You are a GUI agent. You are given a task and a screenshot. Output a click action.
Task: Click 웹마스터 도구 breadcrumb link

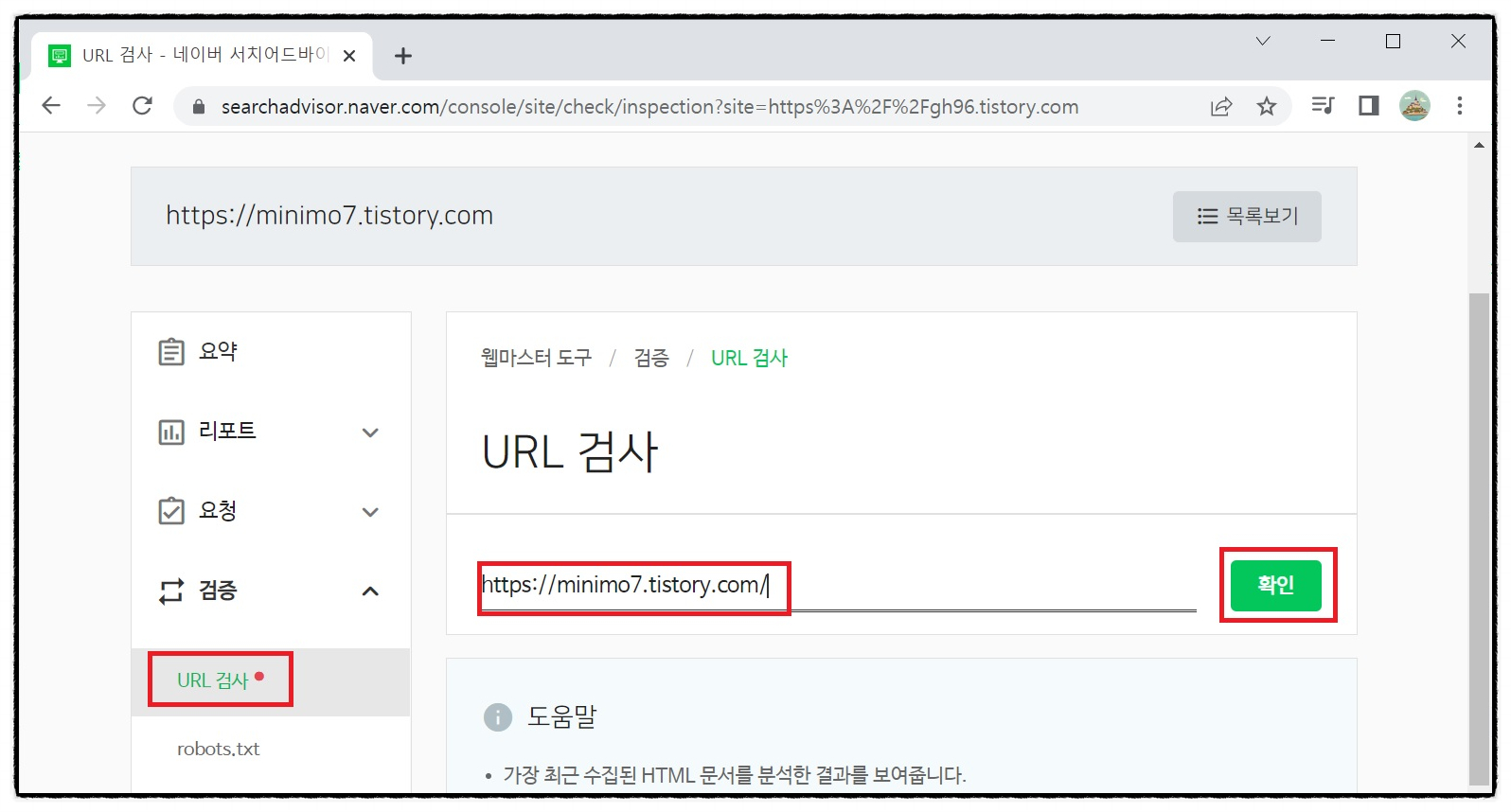coord(536,358)
